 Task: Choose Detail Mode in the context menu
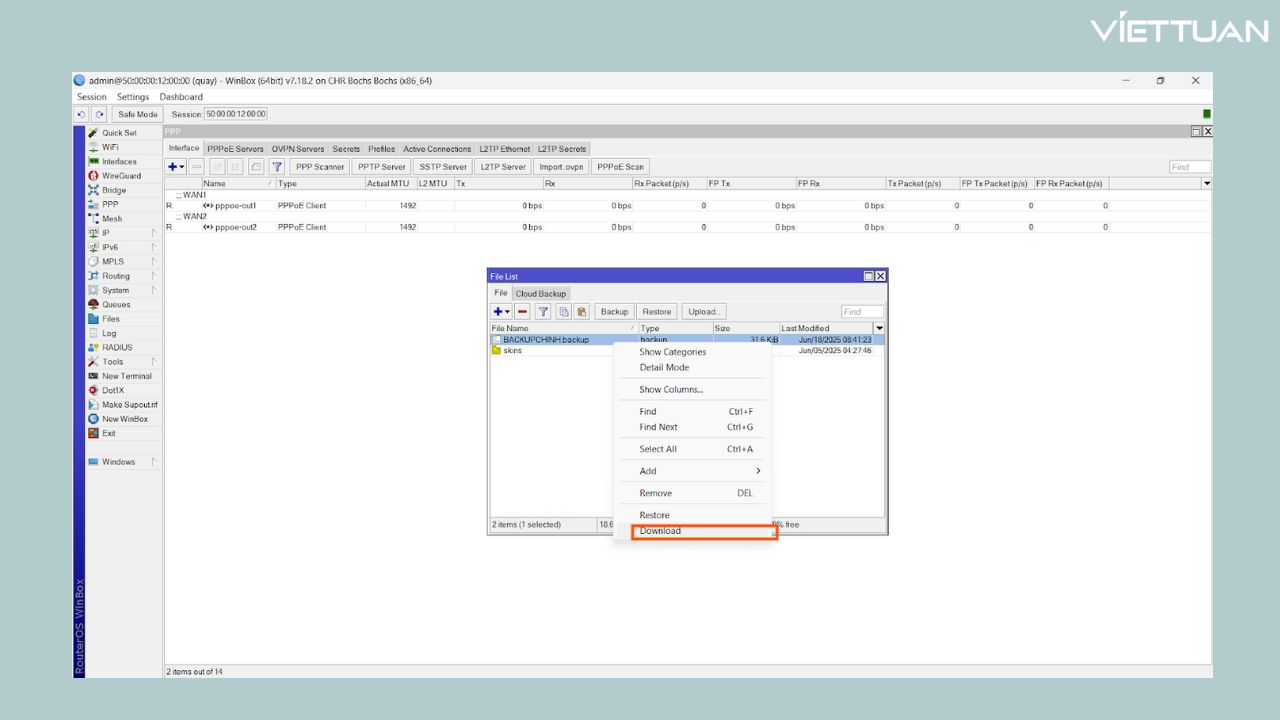click(x=664, y=368)
